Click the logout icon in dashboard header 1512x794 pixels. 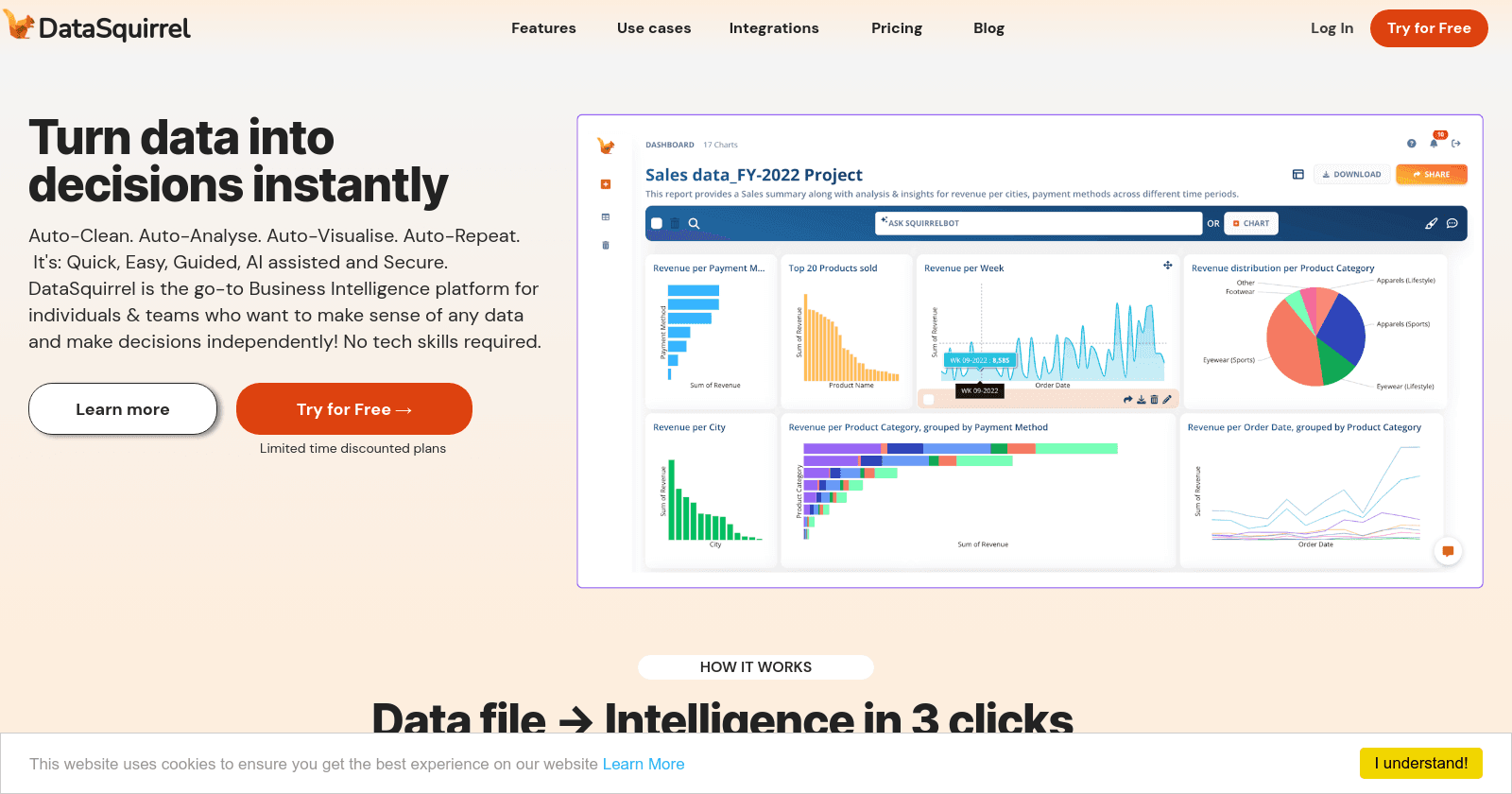pos(1456,144)
